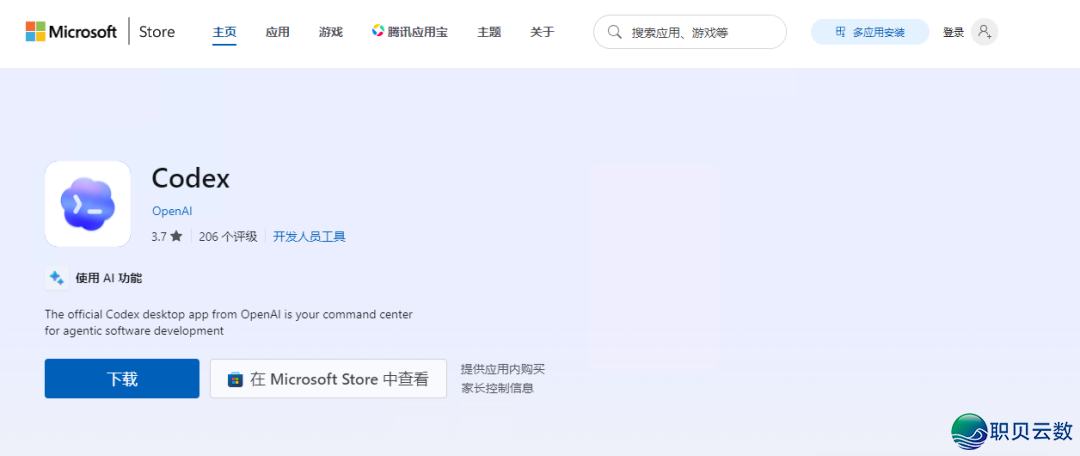Click 在 Microsoft Store 中查看 button
Viewport: 1080px width, 456px height.
[x=329, y=379]
